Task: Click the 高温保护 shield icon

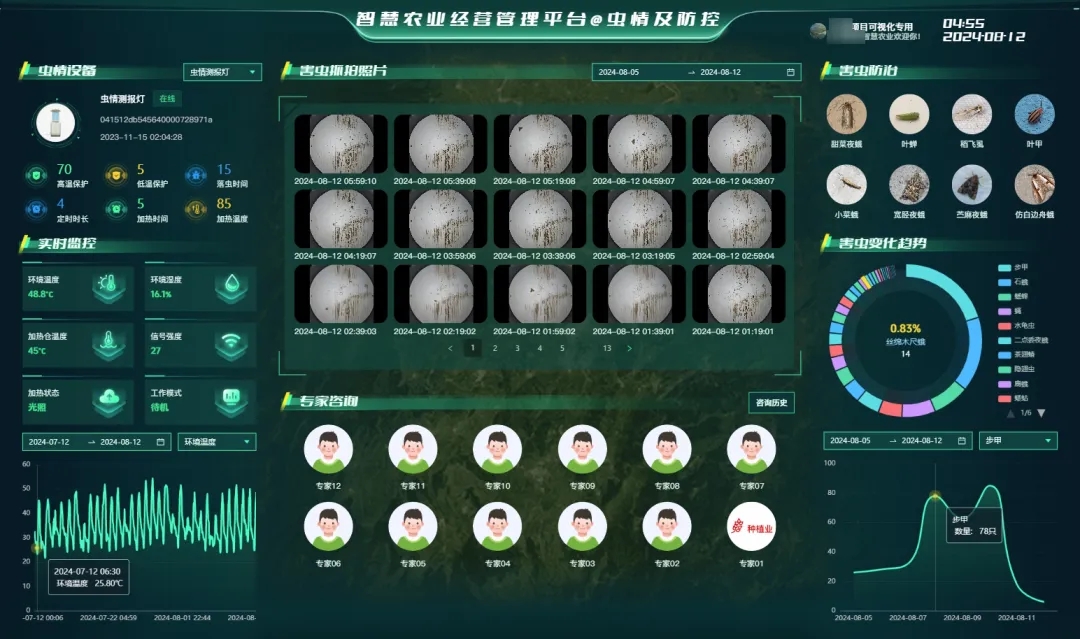Action: (35, 175)
